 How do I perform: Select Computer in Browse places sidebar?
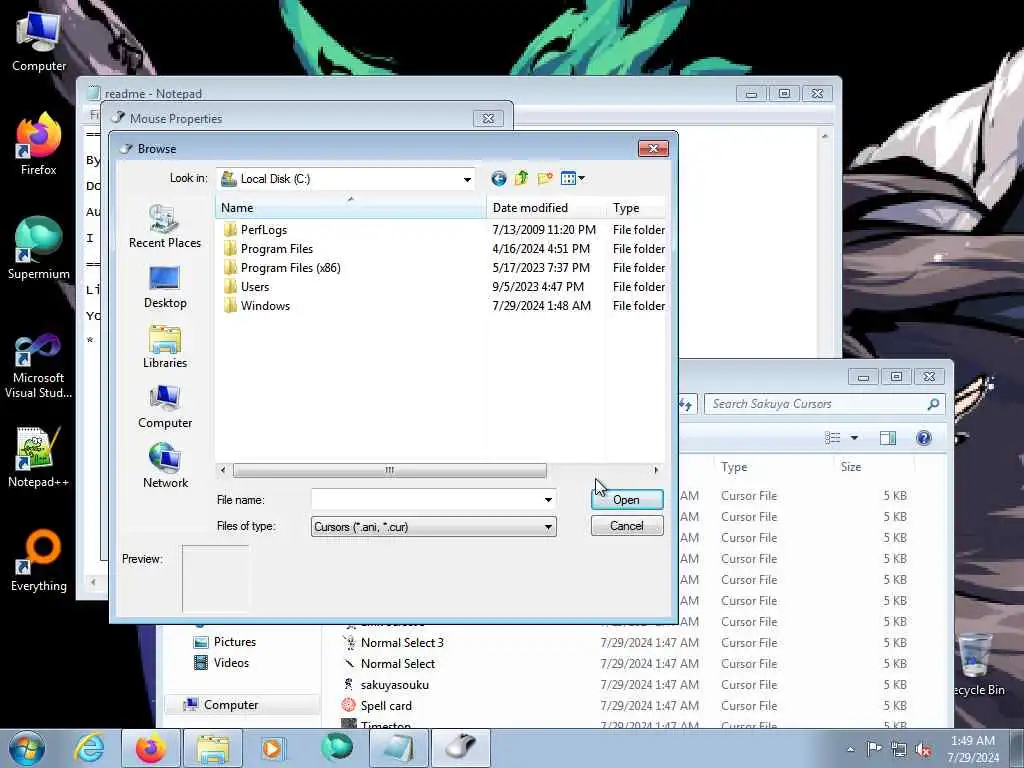tap(165, 407)
